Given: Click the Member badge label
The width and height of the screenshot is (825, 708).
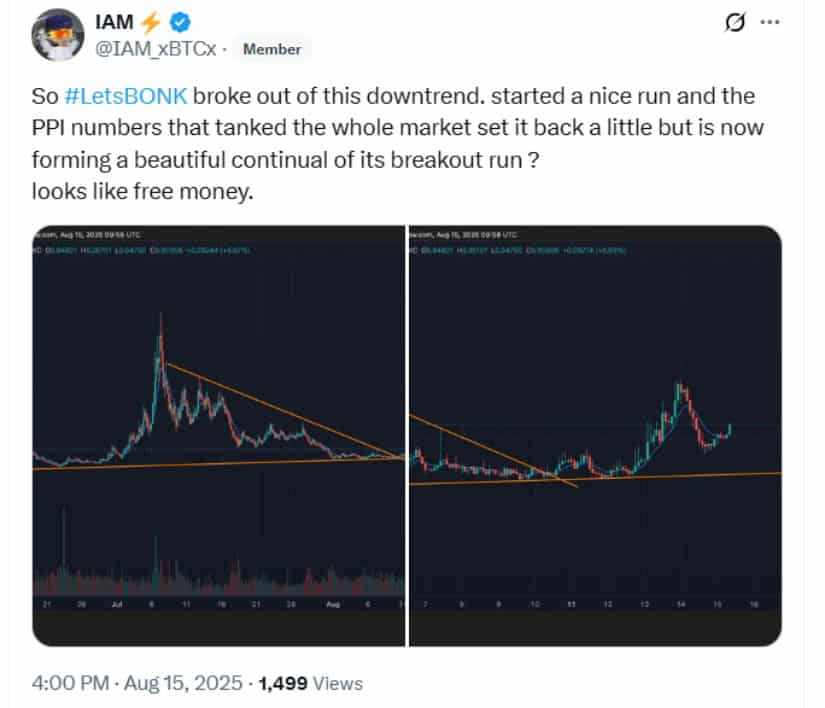Looking at the screenshot, I should pyautogui.click(x=272, y=49).
